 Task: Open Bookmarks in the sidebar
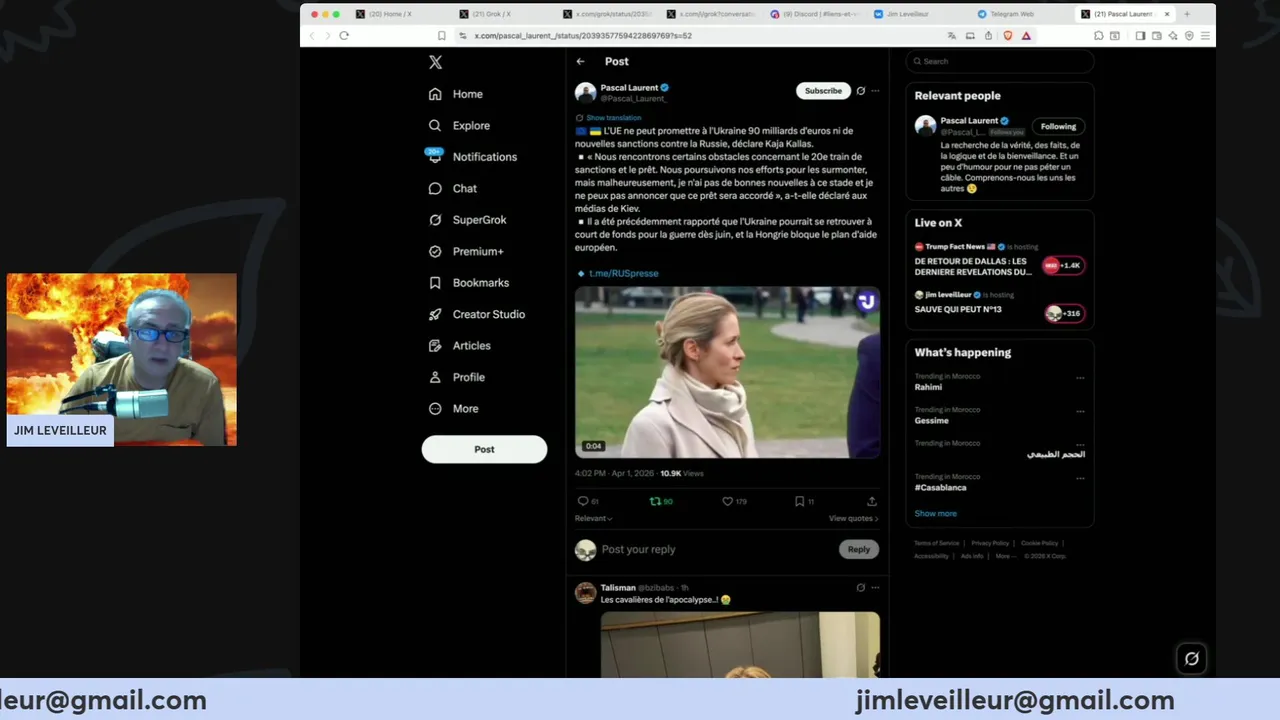pyautogui.click(x=468, y=283)
